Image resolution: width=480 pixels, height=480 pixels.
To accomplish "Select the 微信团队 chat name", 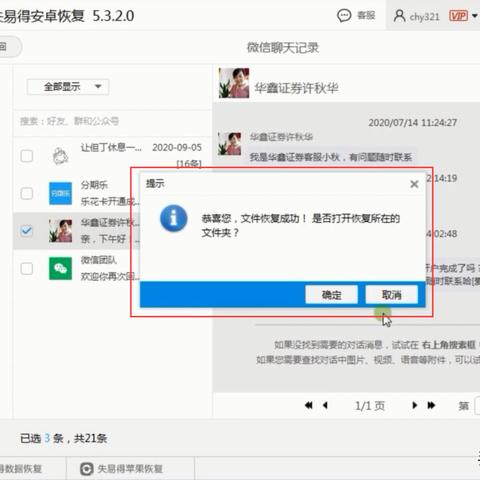I will point(99,260).
